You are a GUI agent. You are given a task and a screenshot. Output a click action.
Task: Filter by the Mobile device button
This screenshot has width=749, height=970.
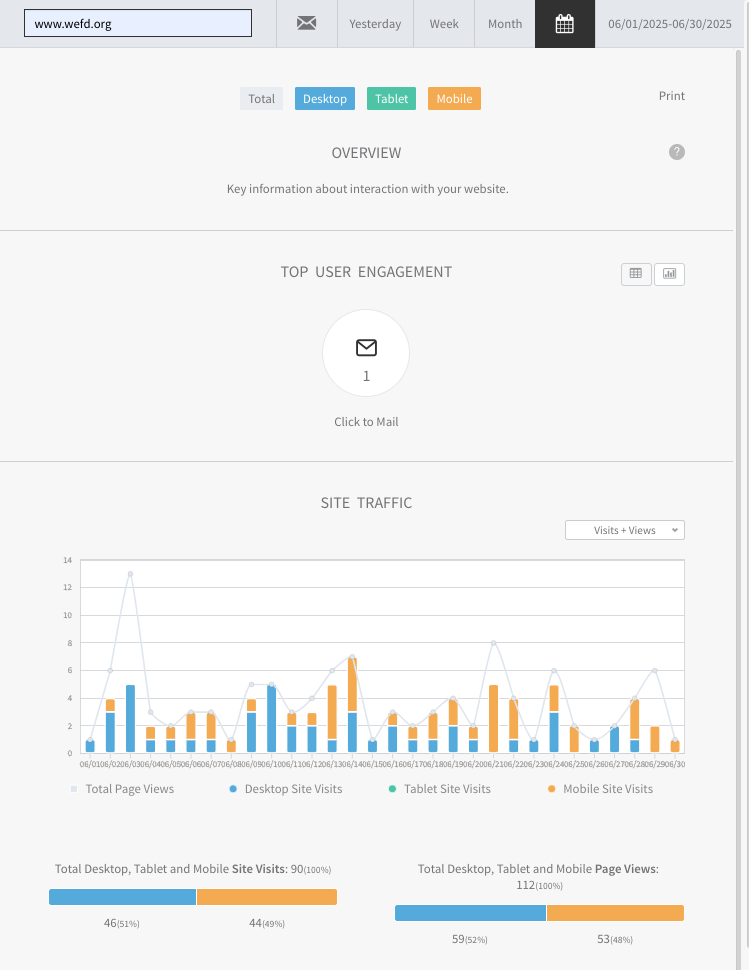455,98
